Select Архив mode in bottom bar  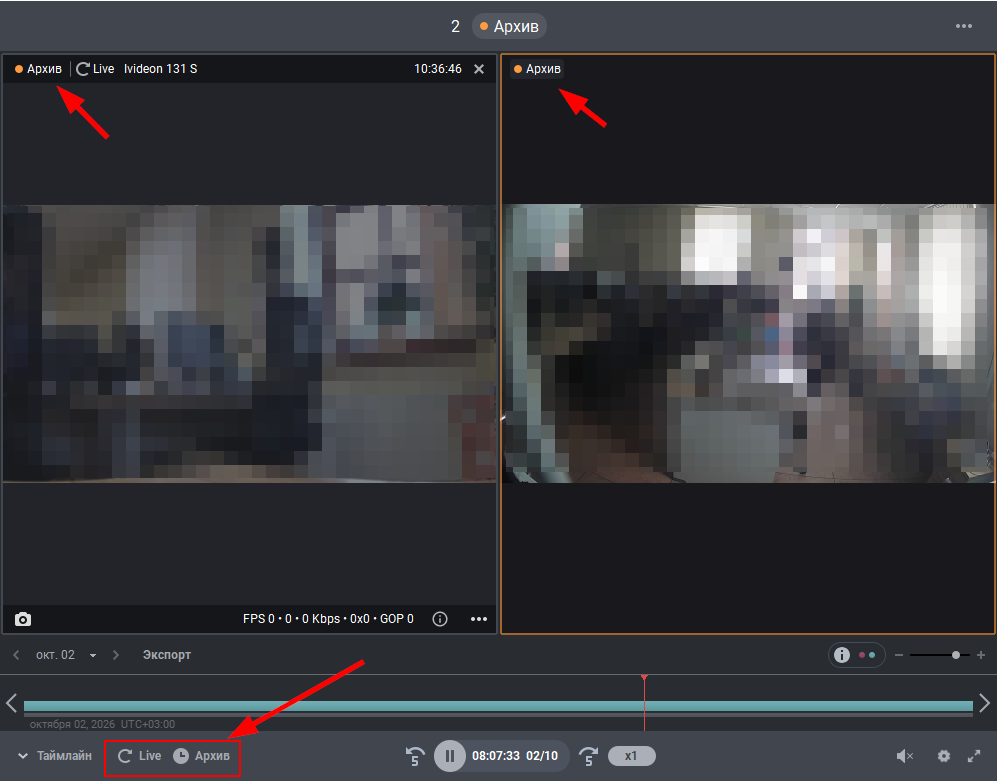click(202, 756)
